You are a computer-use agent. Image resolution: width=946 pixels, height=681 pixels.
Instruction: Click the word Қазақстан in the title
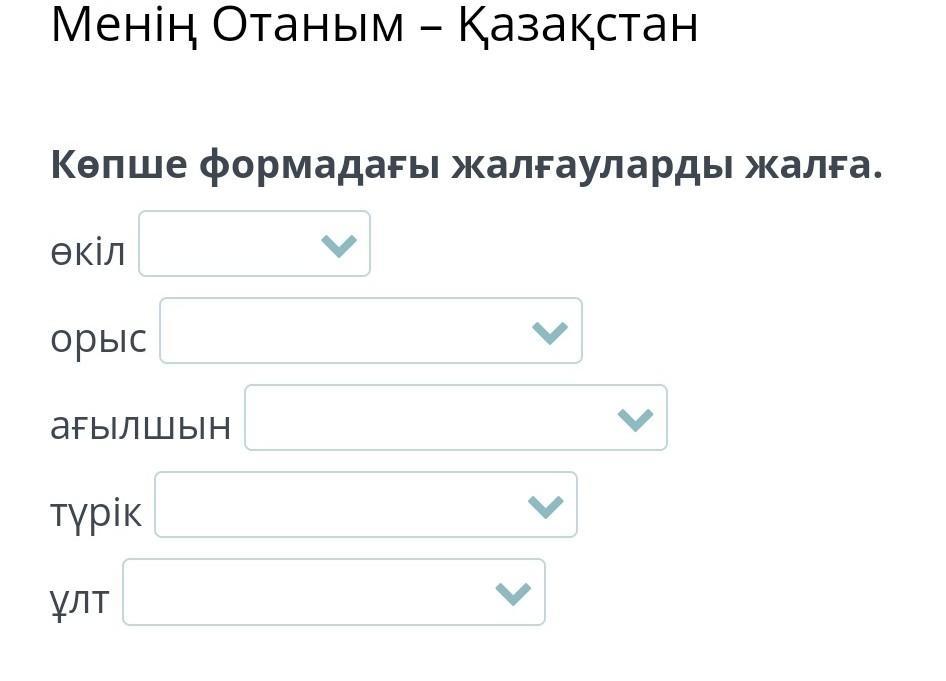[578, 25]
